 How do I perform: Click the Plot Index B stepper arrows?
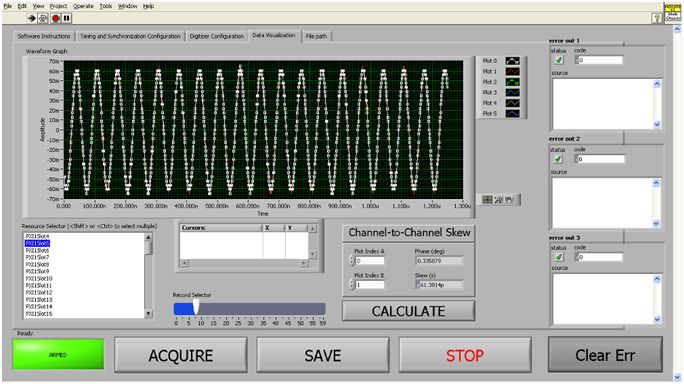pos(352,285)
